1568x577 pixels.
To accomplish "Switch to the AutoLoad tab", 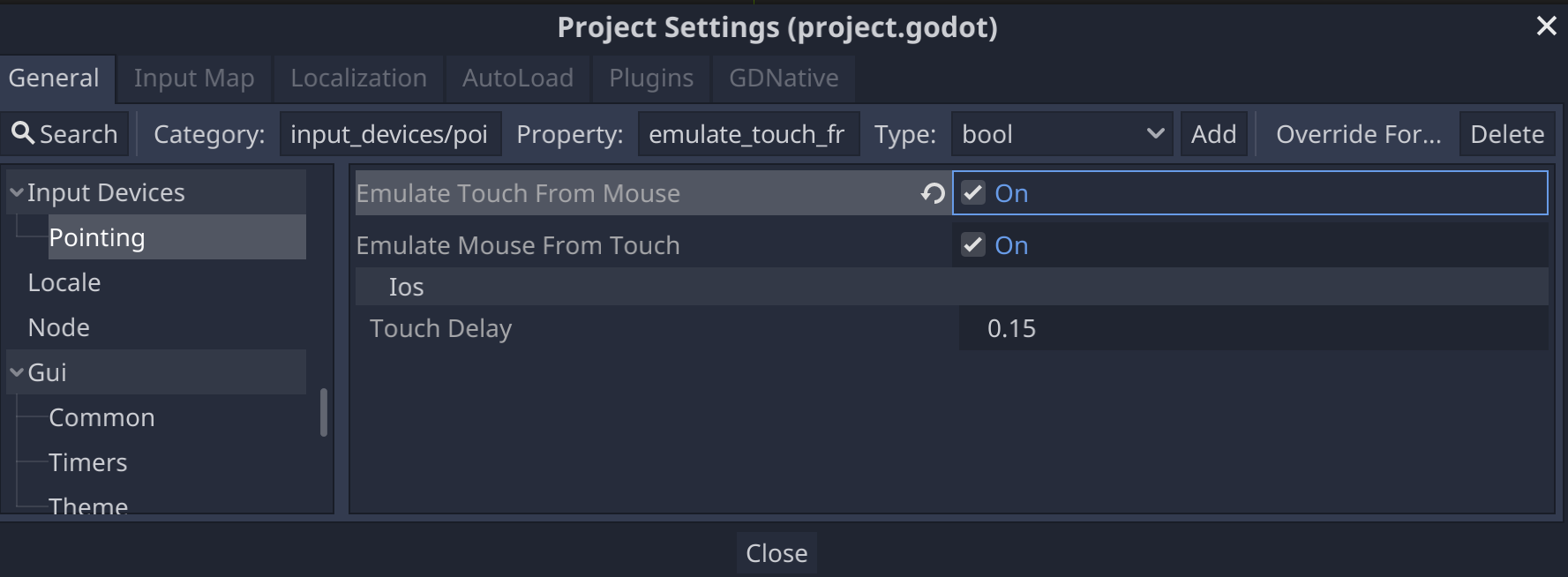I will tap(517, 78).
